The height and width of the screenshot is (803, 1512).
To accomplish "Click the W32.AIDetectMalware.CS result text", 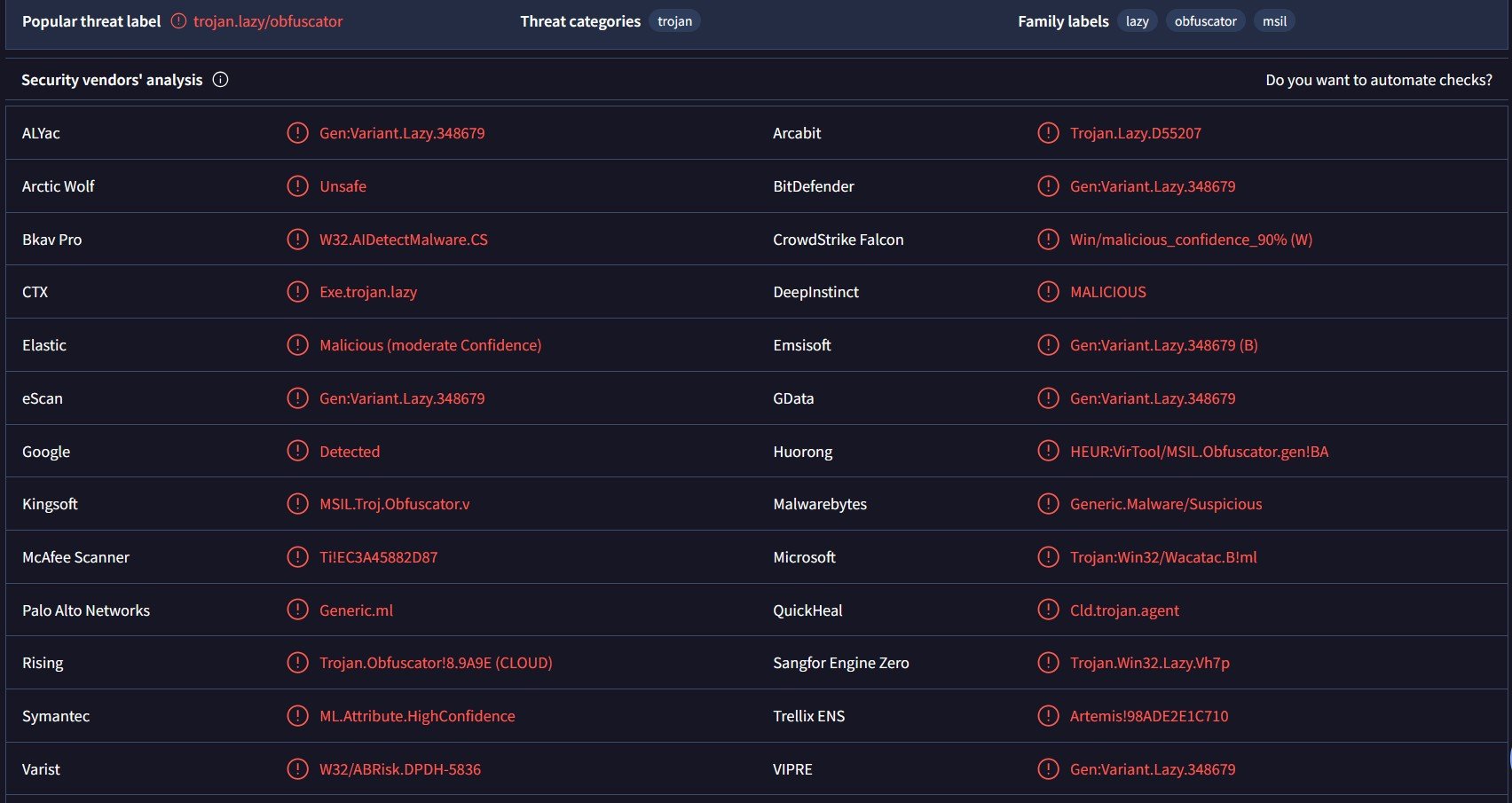I will click(x=404, y=240).
